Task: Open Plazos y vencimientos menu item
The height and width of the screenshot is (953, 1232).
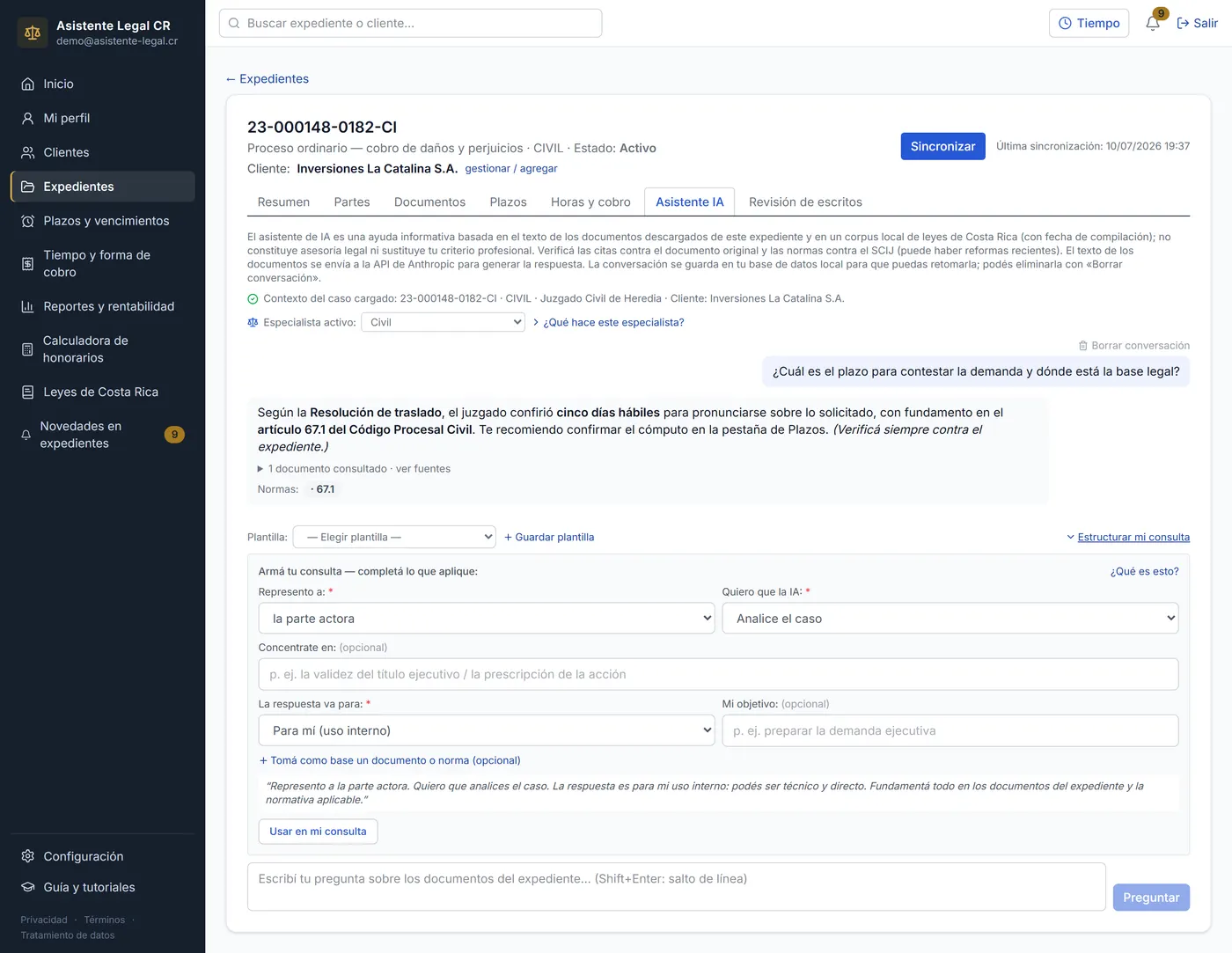Action: [103, 222]
